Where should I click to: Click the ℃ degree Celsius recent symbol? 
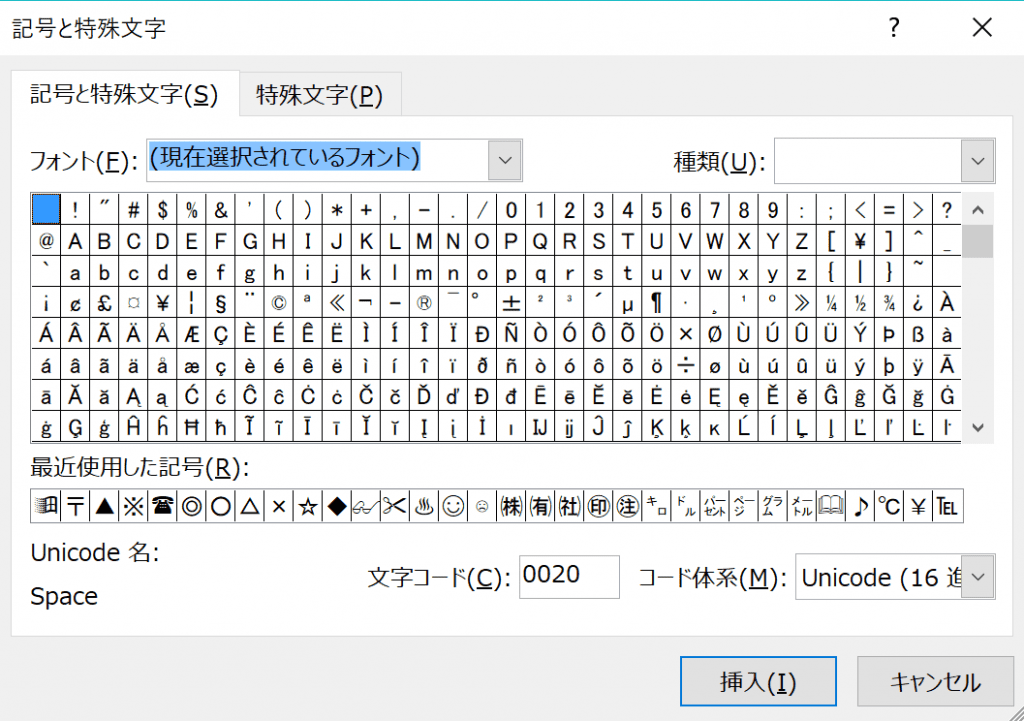coord(889,507)
